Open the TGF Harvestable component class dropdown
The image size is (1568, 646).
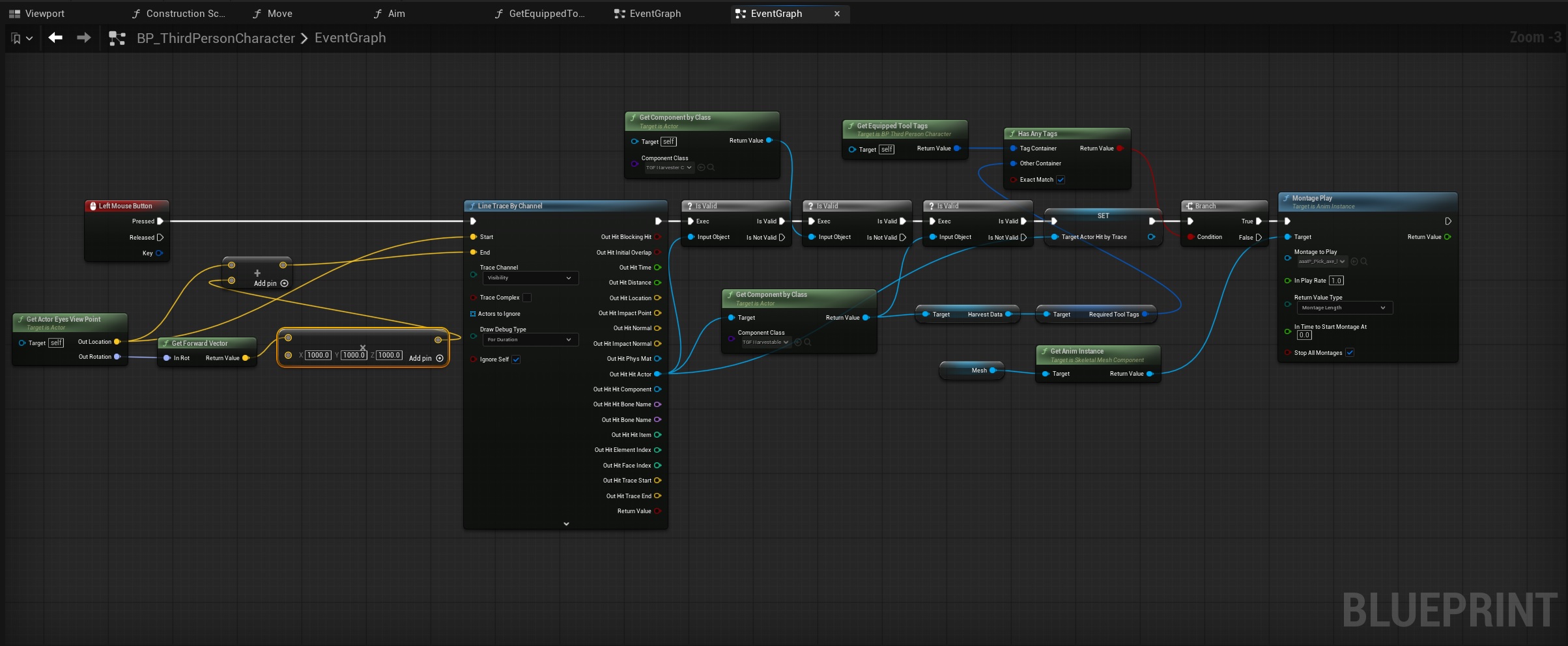pos(765,342)
